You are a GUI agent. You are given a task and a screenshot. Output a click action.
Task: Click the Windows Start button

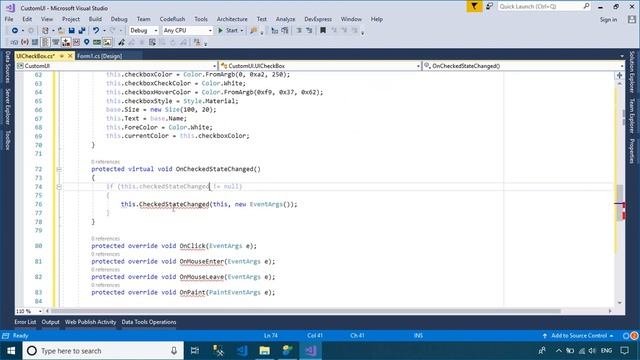11,351
